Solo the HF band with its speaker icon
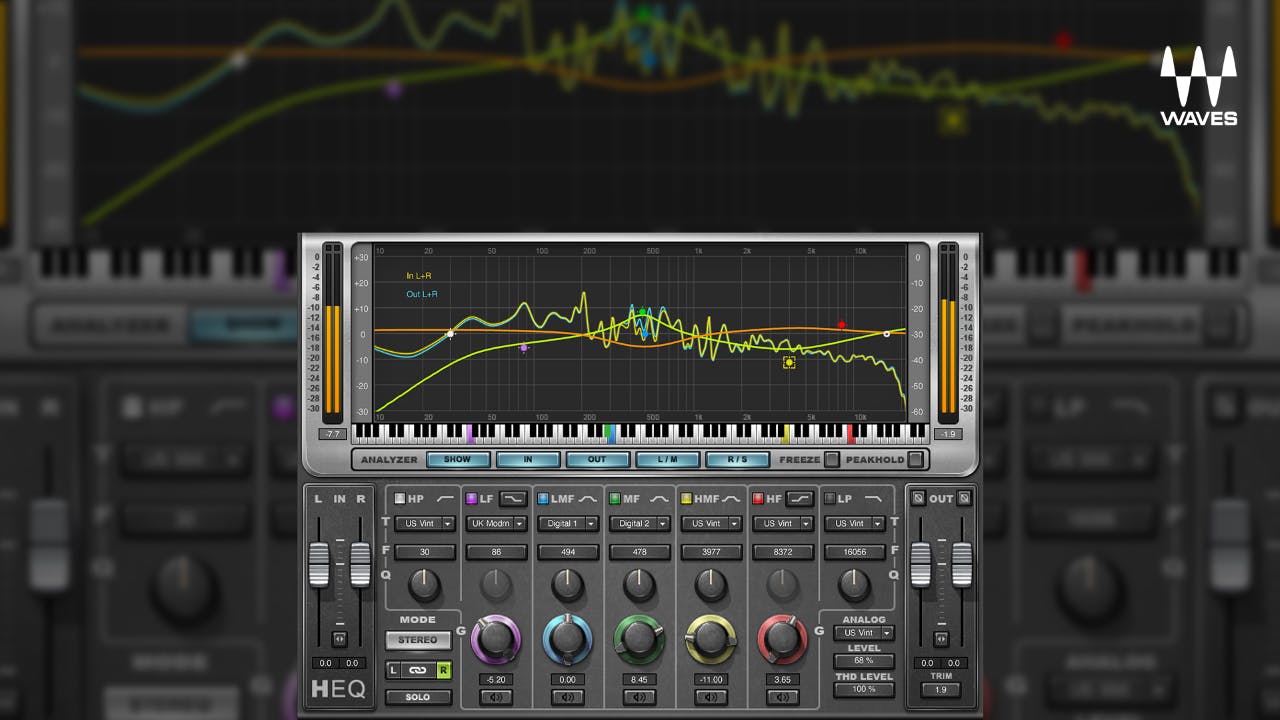This screenshot has height=720, width=1280. [x=783, y=697]
